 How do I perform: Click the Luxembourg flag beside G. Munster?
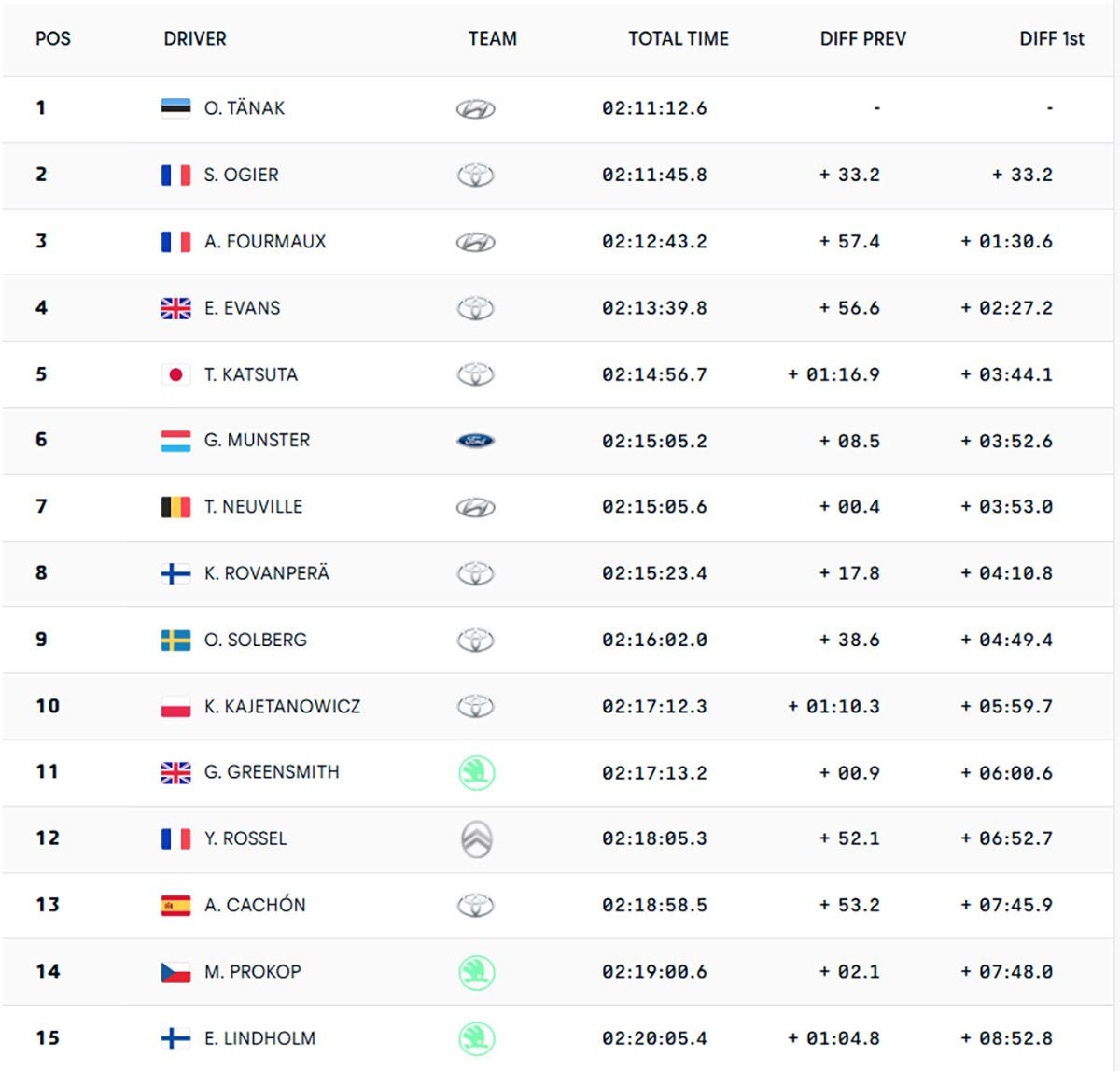(x=175, y=441)
